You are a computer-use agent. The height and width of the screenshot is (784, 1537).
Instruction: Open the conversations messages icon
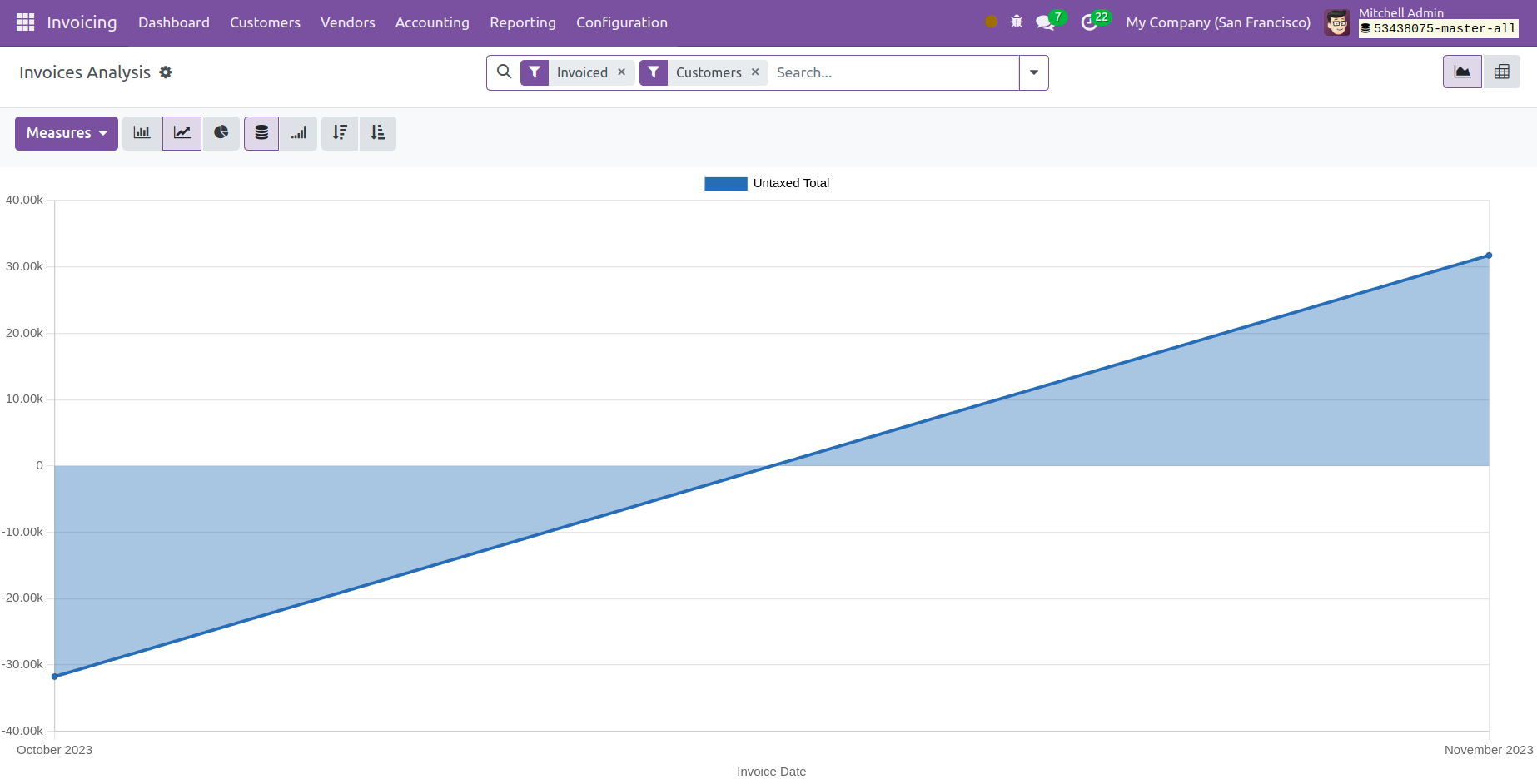[1045, 22]
